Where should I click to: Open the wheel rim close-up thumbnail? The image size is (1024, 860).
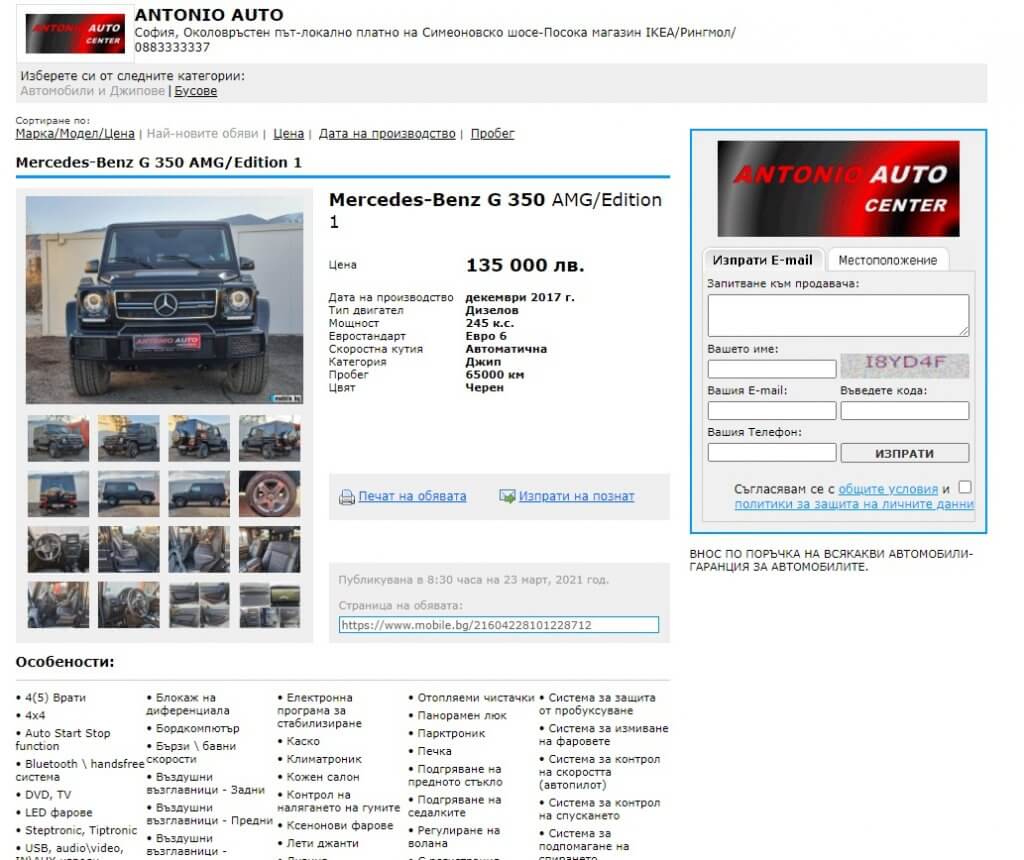[x=270, y=494]
